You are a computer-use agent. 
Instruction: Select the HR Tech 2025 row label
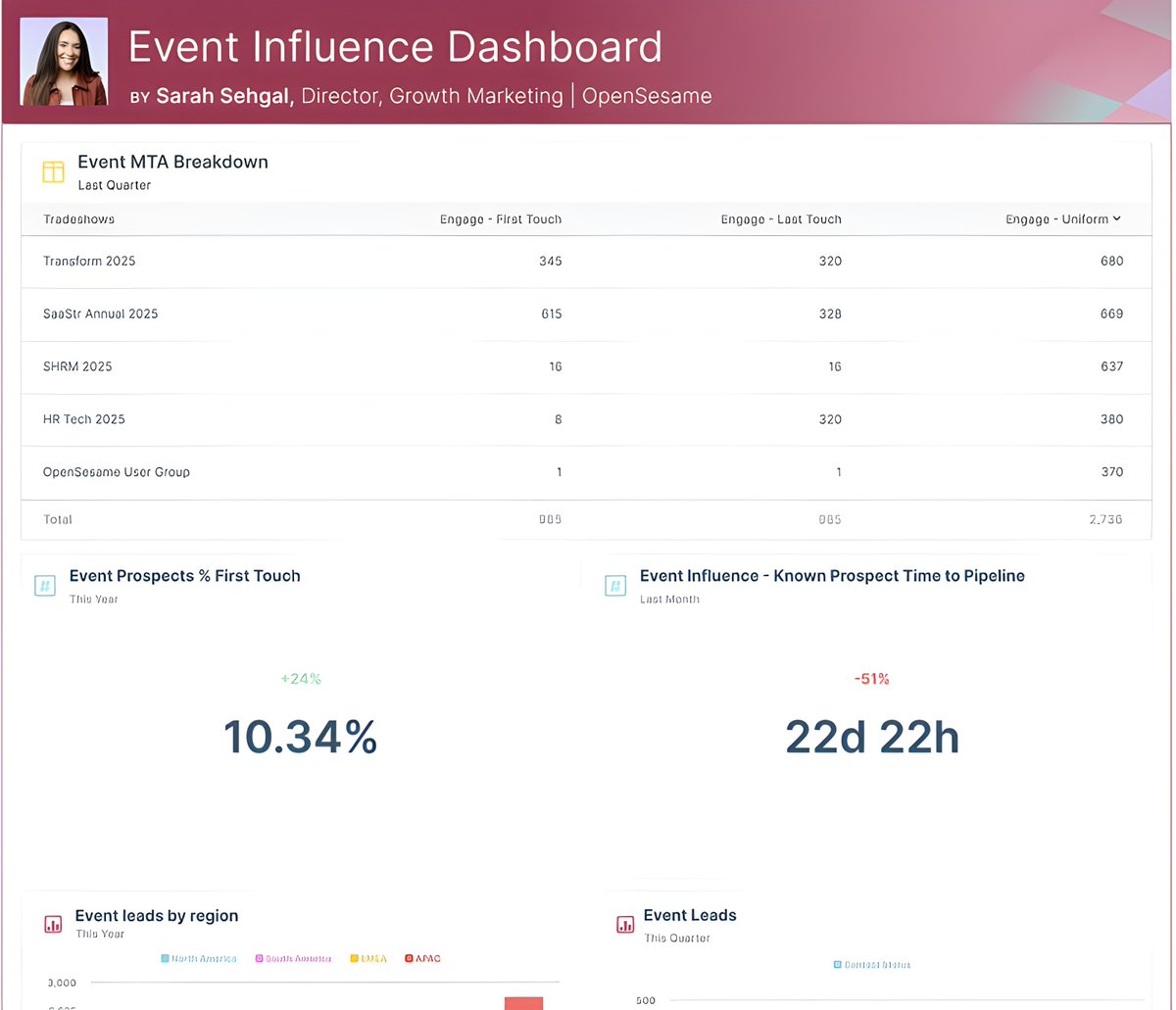pyautogui.click(x=84, y=419)
